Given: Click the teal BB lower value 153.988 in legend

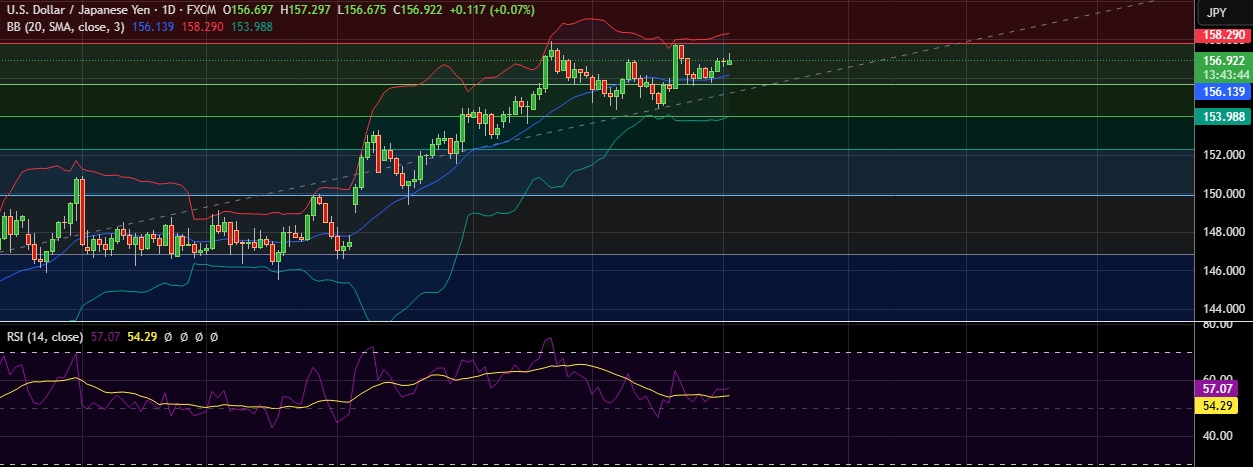Looking at the screenshot, I should (251, 25).
